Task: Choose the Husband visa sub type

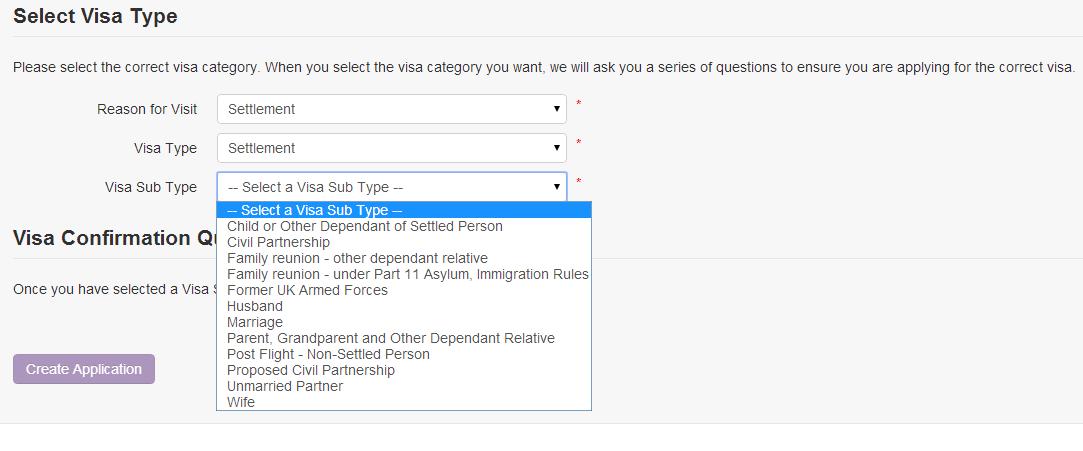Action: click(x=255, y=306)
